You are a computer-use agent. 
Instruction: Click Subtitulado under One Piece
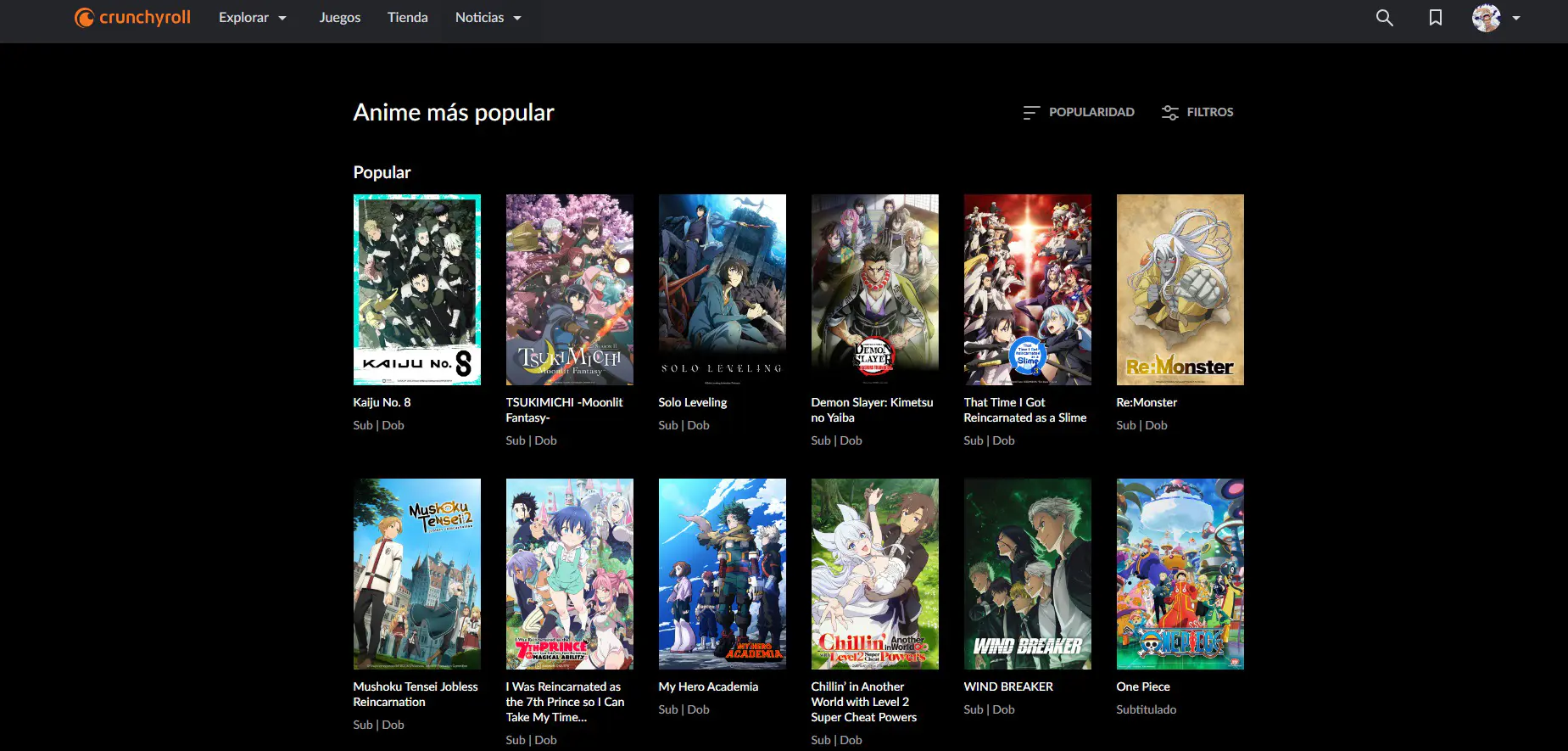(x=1147, y=709)
